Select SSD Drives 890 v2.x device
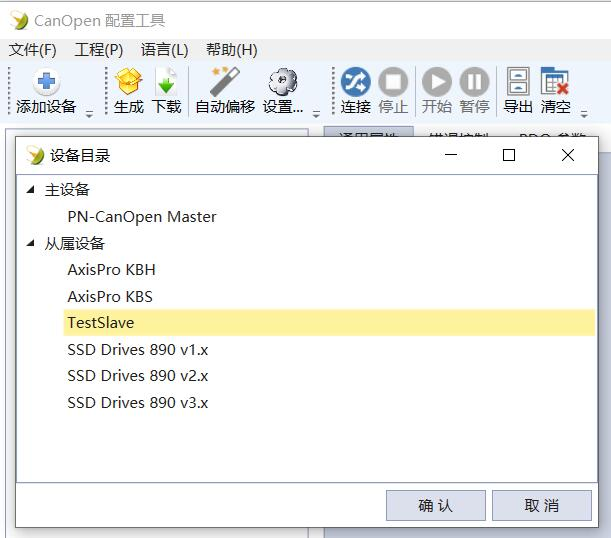The width and height of the screenshot is (611, 538). [138, 376]
